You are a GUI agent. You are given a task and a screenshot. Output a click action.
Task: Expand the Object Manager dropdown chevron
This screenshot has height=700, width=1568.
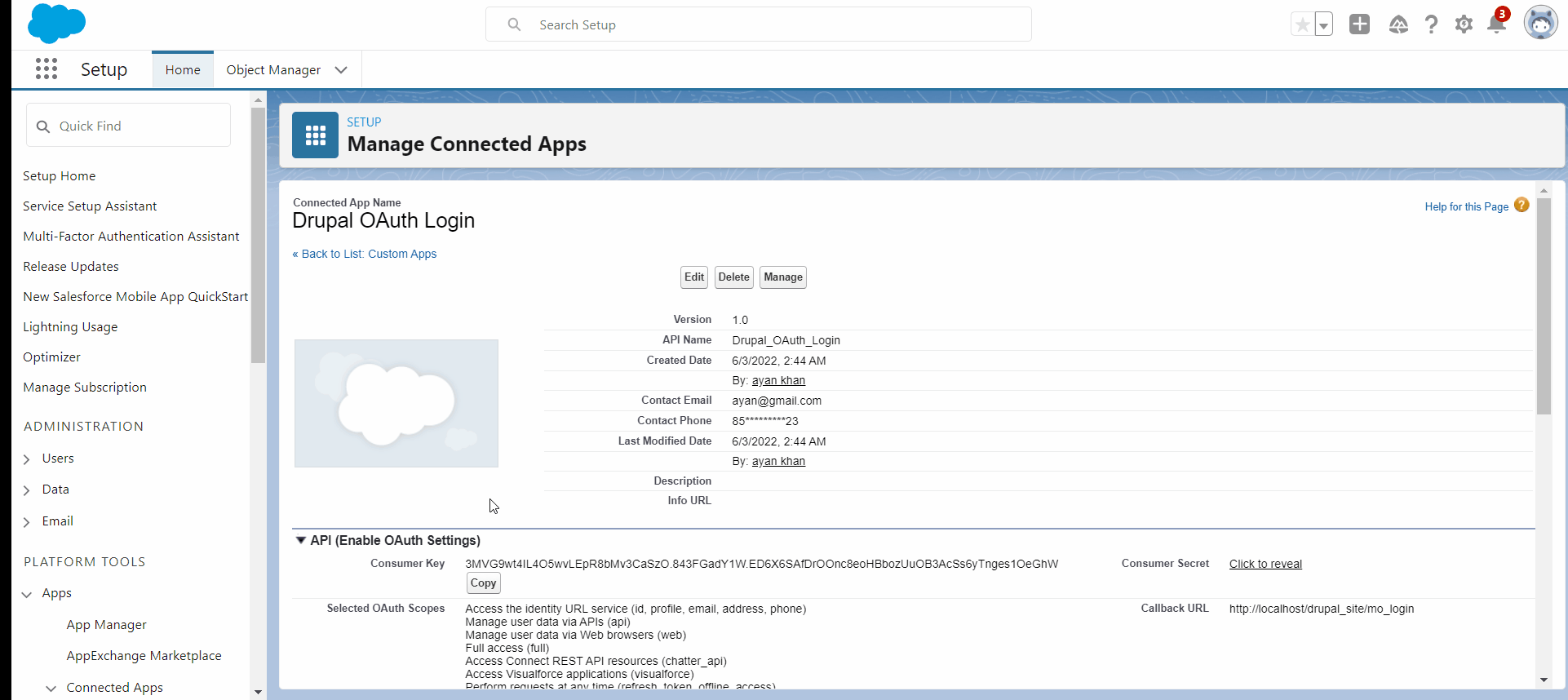[341, 70]
